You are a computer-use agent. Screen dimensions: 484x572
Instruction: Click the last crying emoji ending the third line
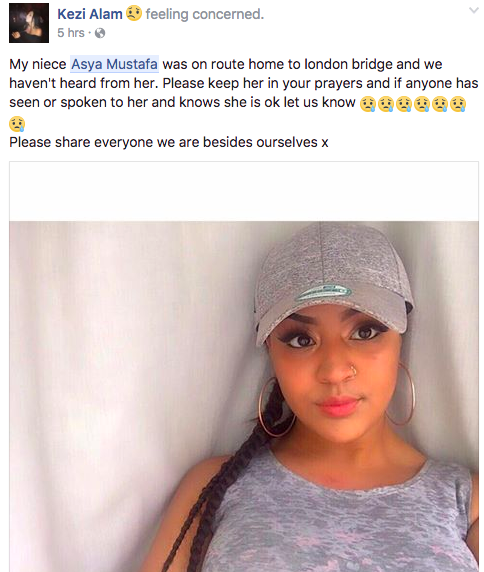pyautogui.click(x=458, y=104)
